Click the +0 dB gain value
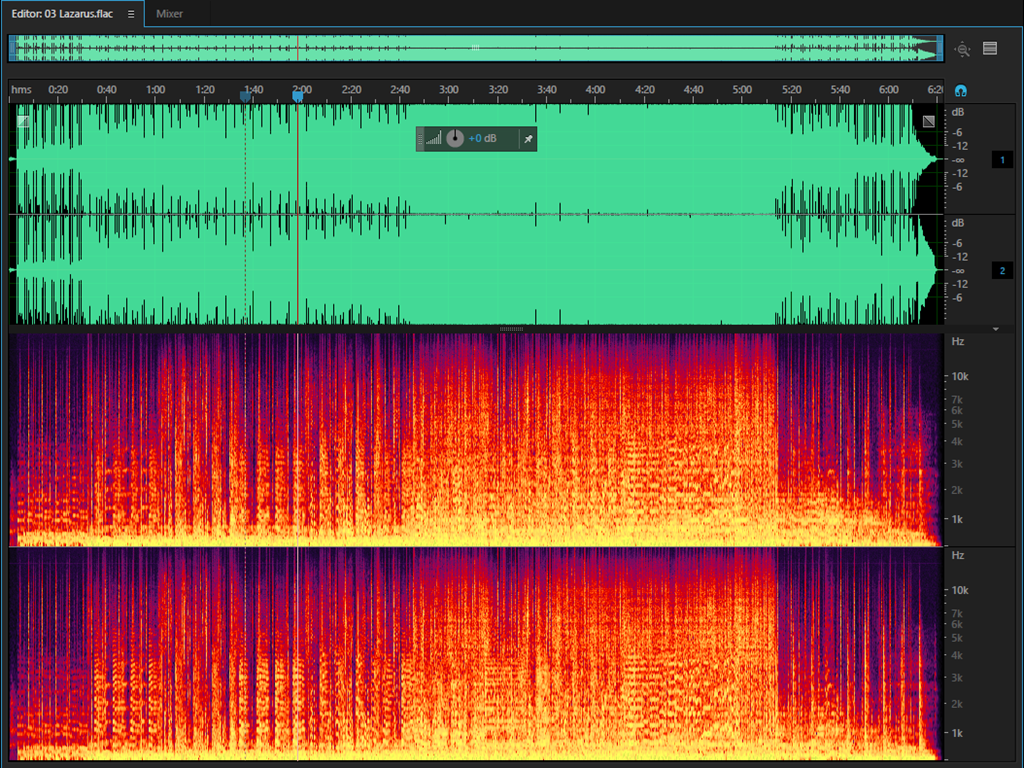This screenshot has height=768, width=1024. [x=483, y=139]
